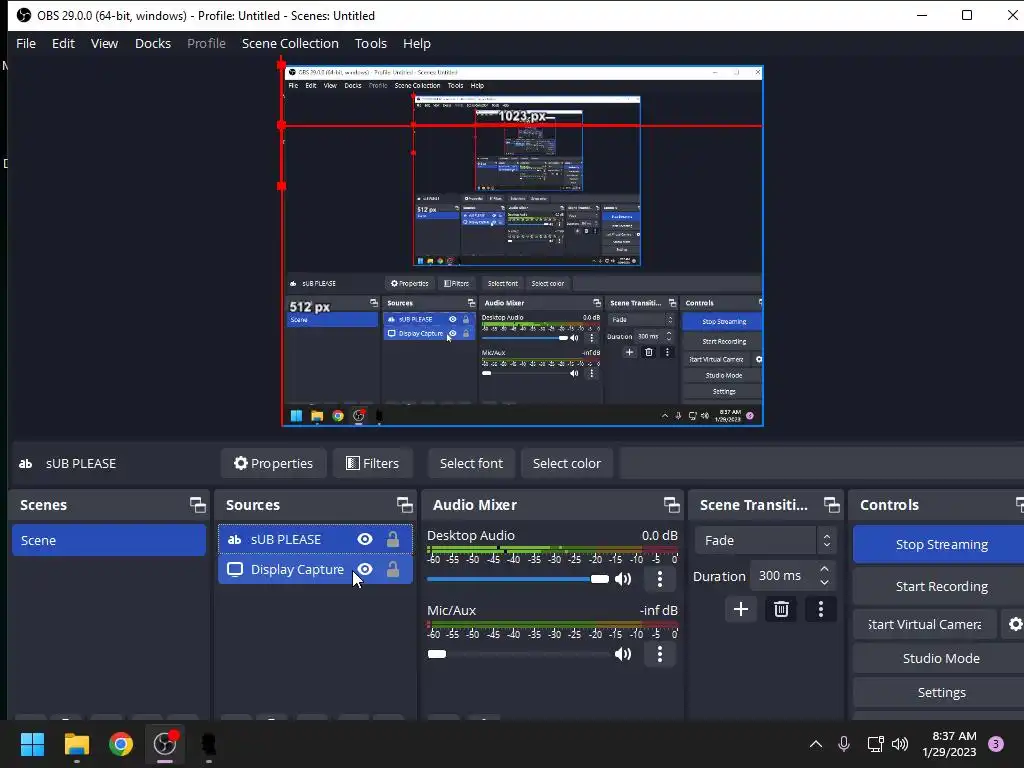Toggle Studio Mode
Viewport: 1024px width, 768px height.
(941, 658)
